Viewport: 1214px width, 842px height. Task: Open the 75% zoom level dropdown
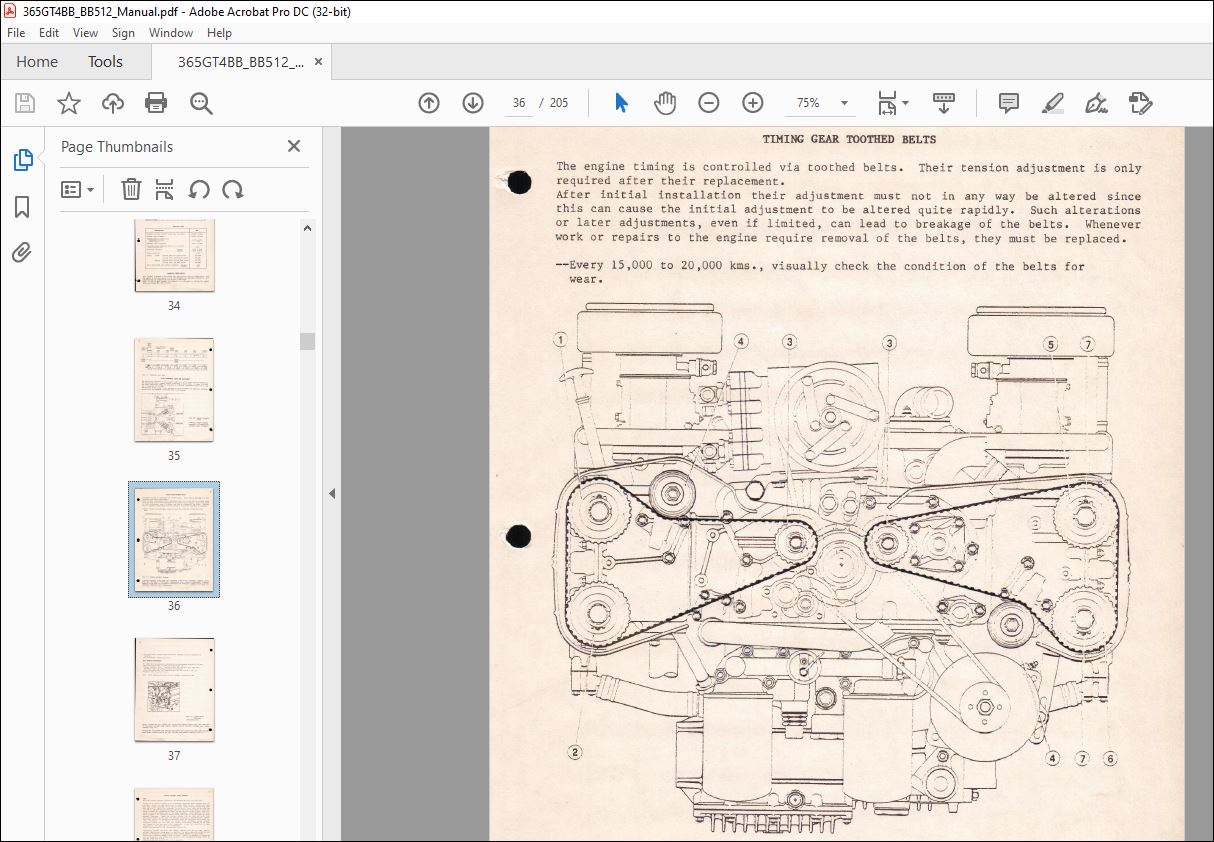click(x=845, y=103)
